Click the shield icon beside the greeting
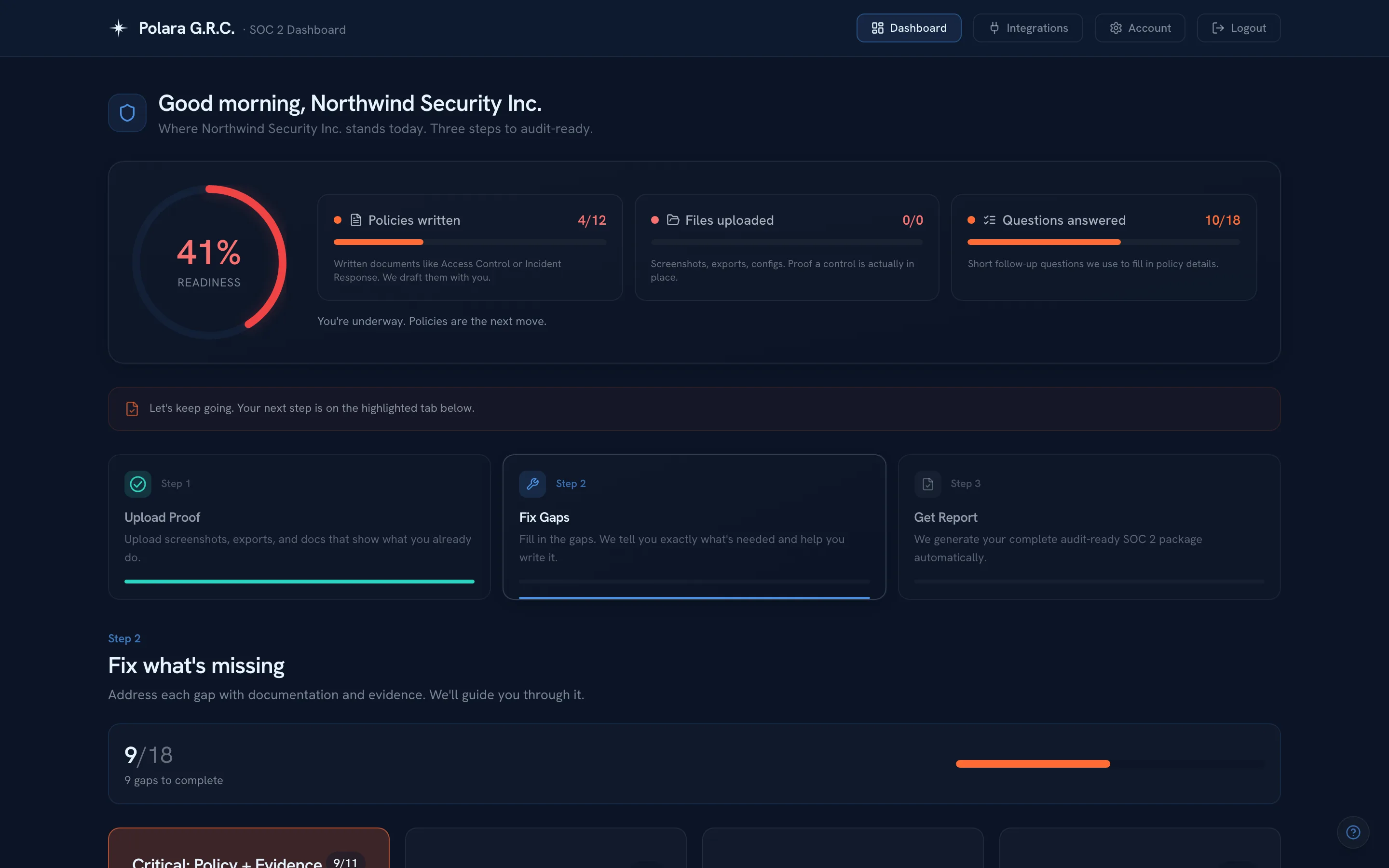This screenshot has width=1389, height=868. click(x=127, y=112)
